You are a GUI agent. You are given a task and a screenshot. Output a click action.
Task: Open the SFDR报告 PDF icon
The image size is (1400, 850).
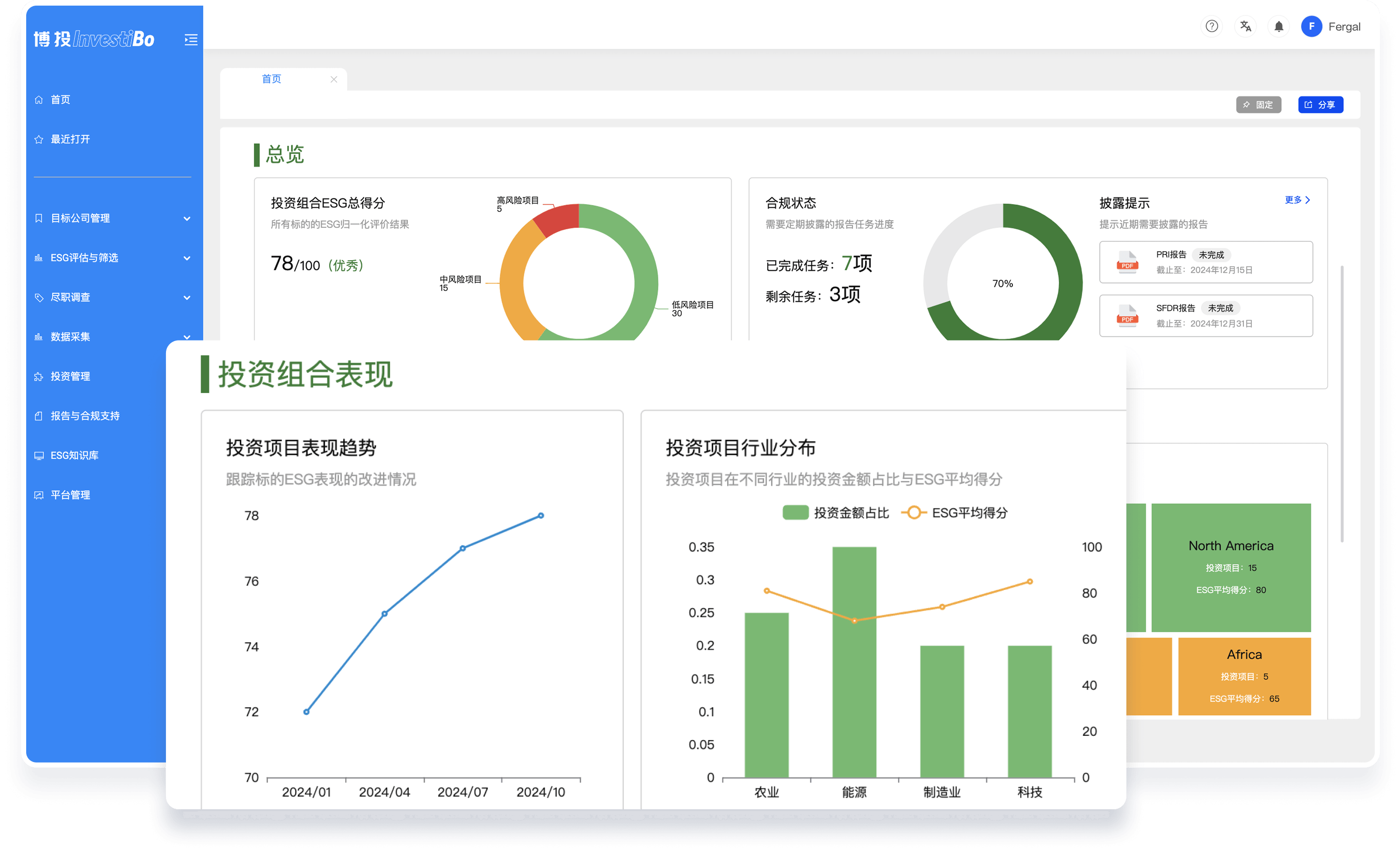click(x=1127, y=316)
